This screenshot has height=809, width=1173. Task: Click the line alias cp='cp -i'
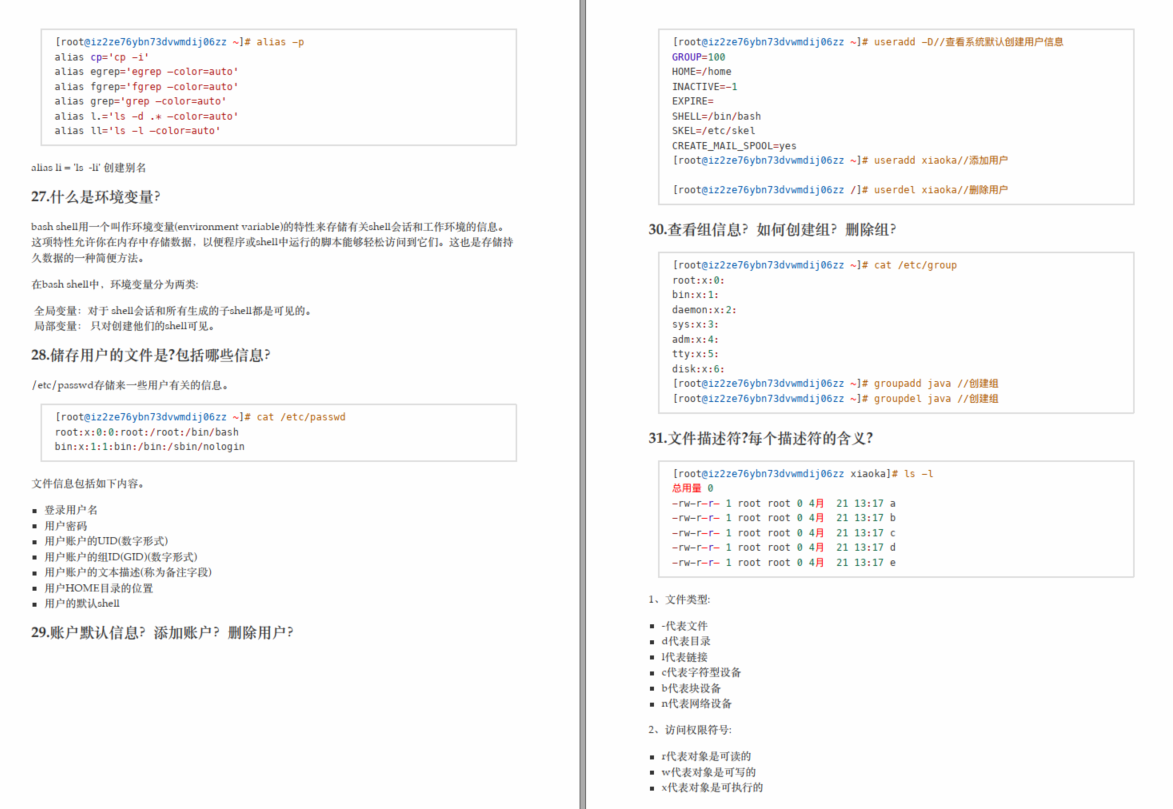[102, 57]
